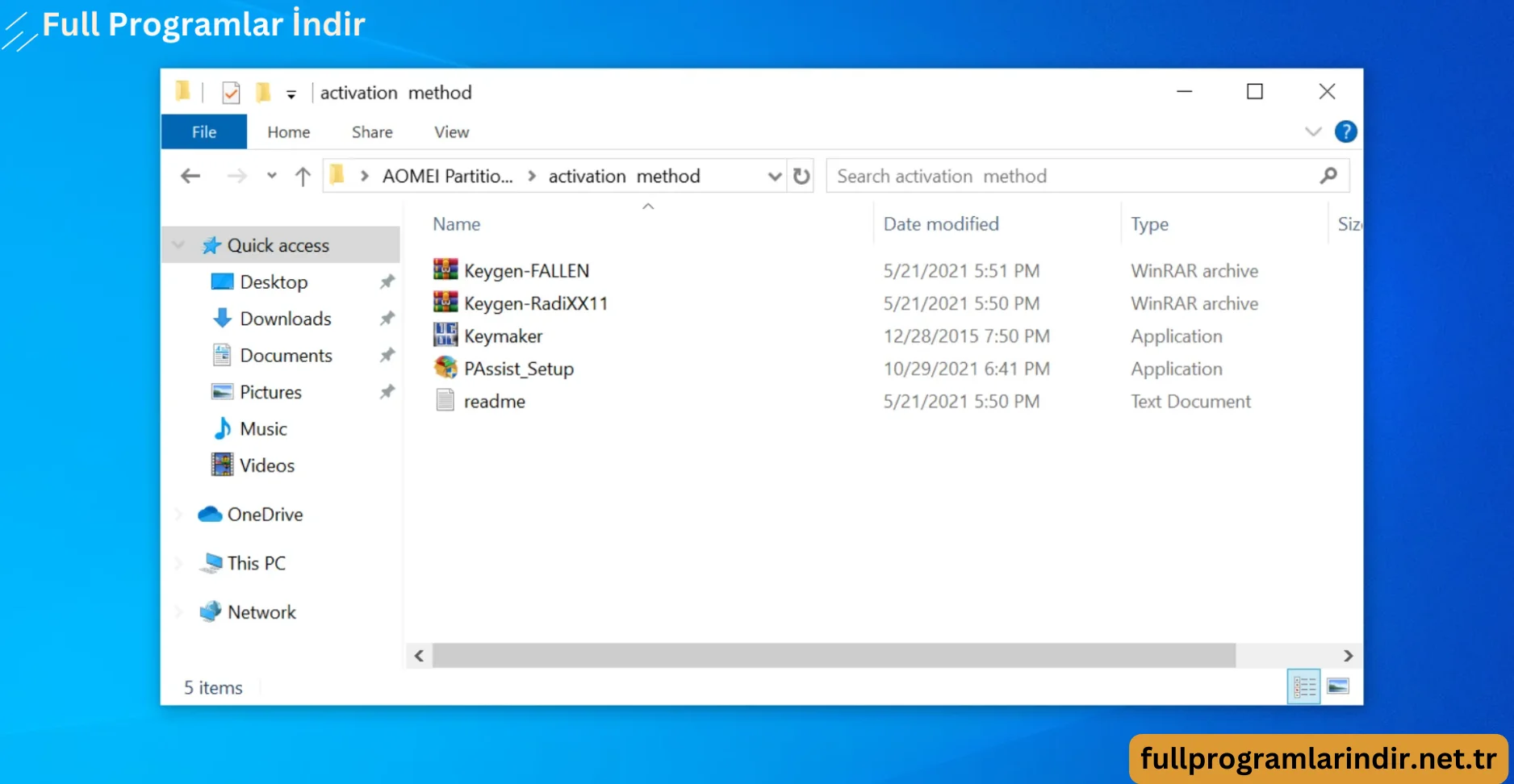This screenshot has width=1514, height=784.
Task: Click the Text Document type cell
Action: tap(1191, 402)
